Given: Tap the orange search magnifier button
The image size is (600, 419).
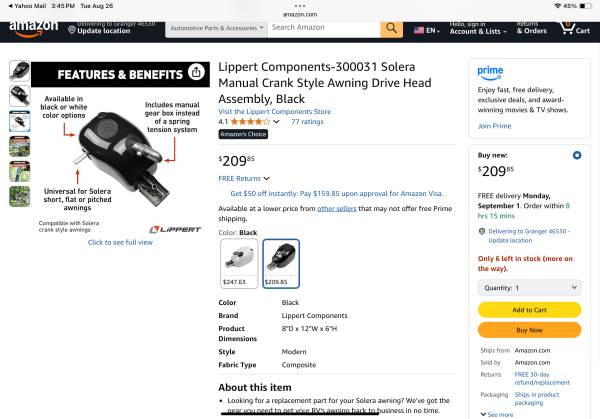Looking at the screenshot, I should (391, 28).
